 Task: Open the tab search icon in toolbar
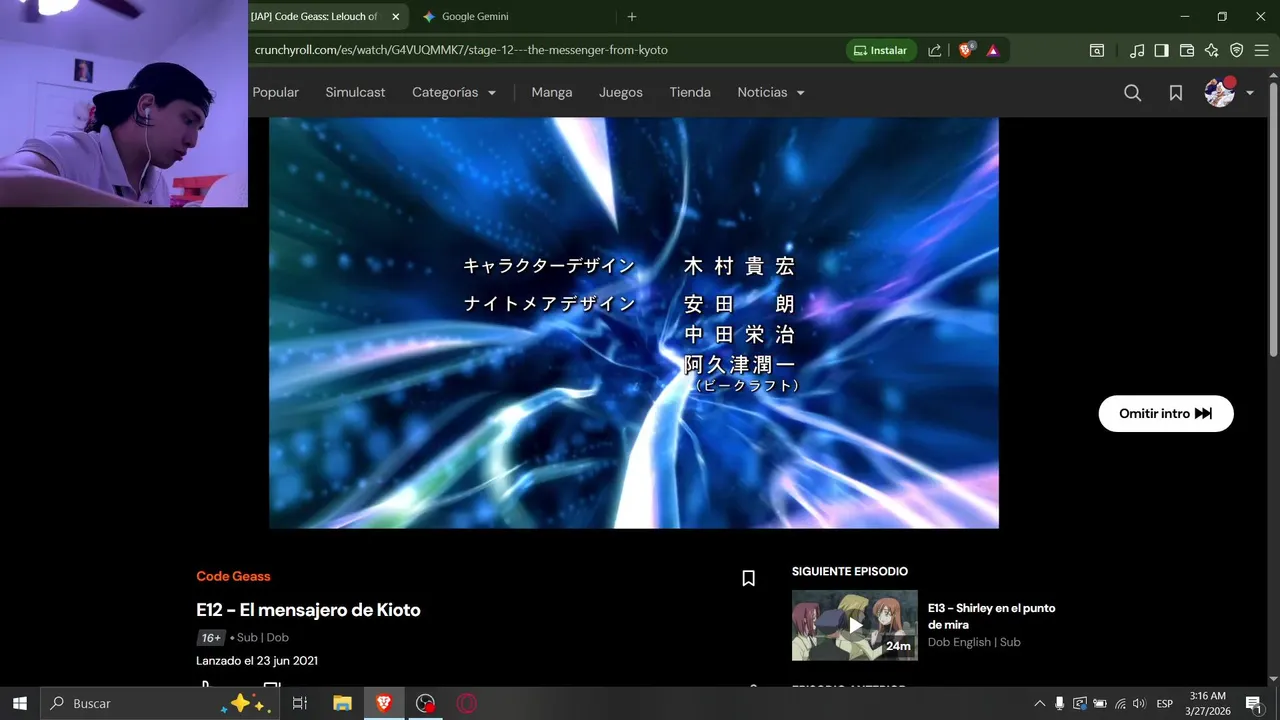coord(1097,50)
